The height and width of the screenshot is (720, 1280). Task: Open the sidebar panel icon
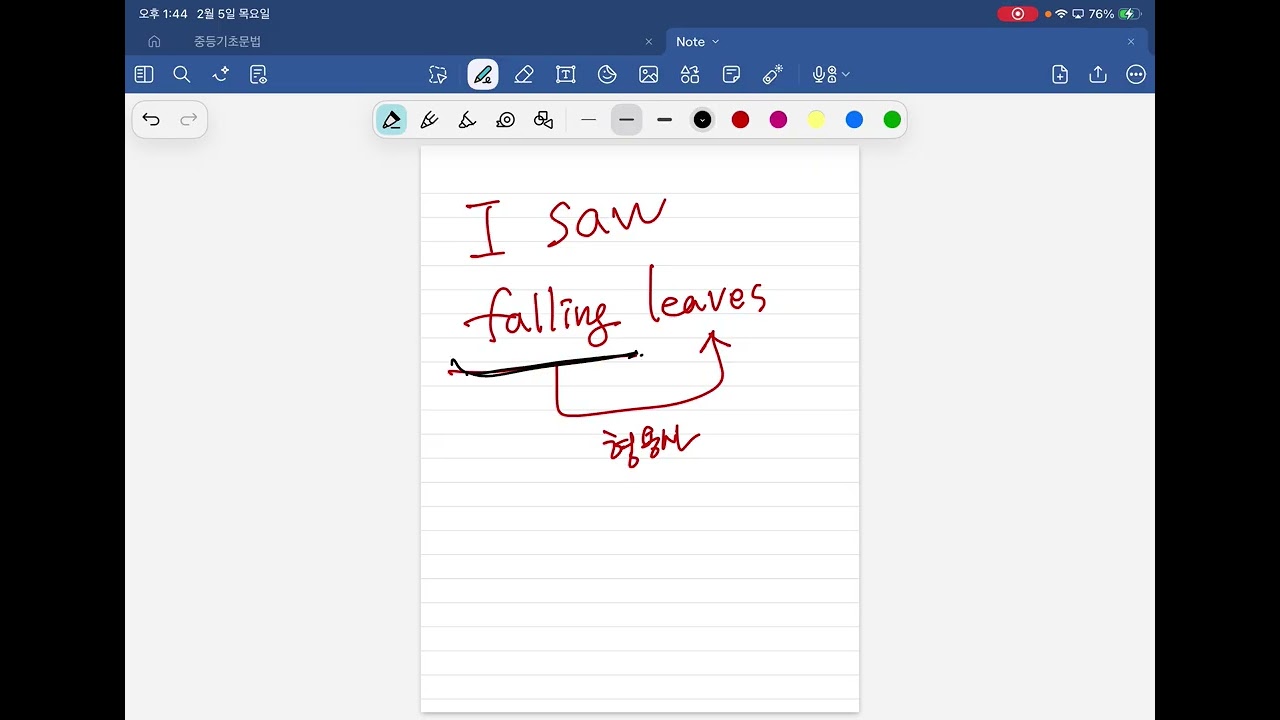(x=144, y=74)
